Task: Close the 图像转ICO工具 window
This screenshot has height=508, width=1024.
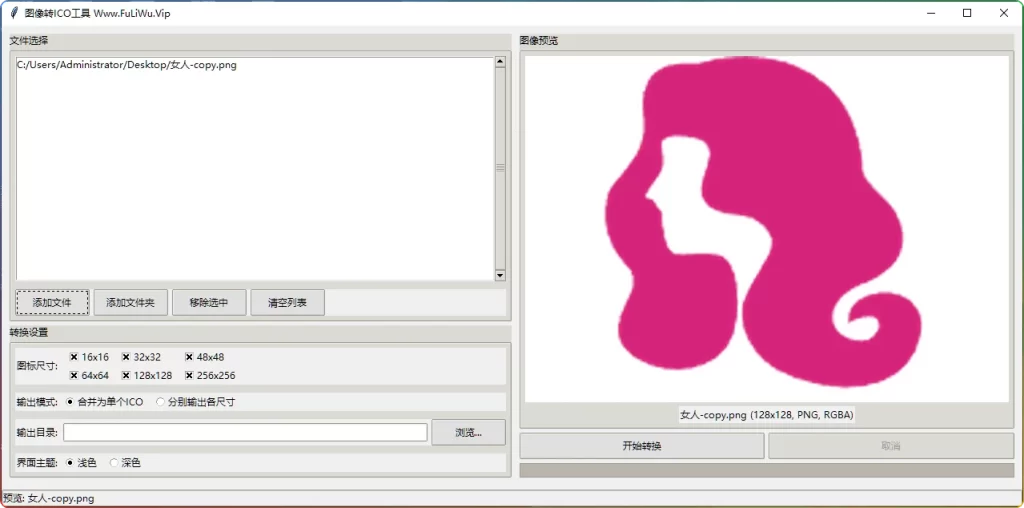Action: coord(1004,13)
